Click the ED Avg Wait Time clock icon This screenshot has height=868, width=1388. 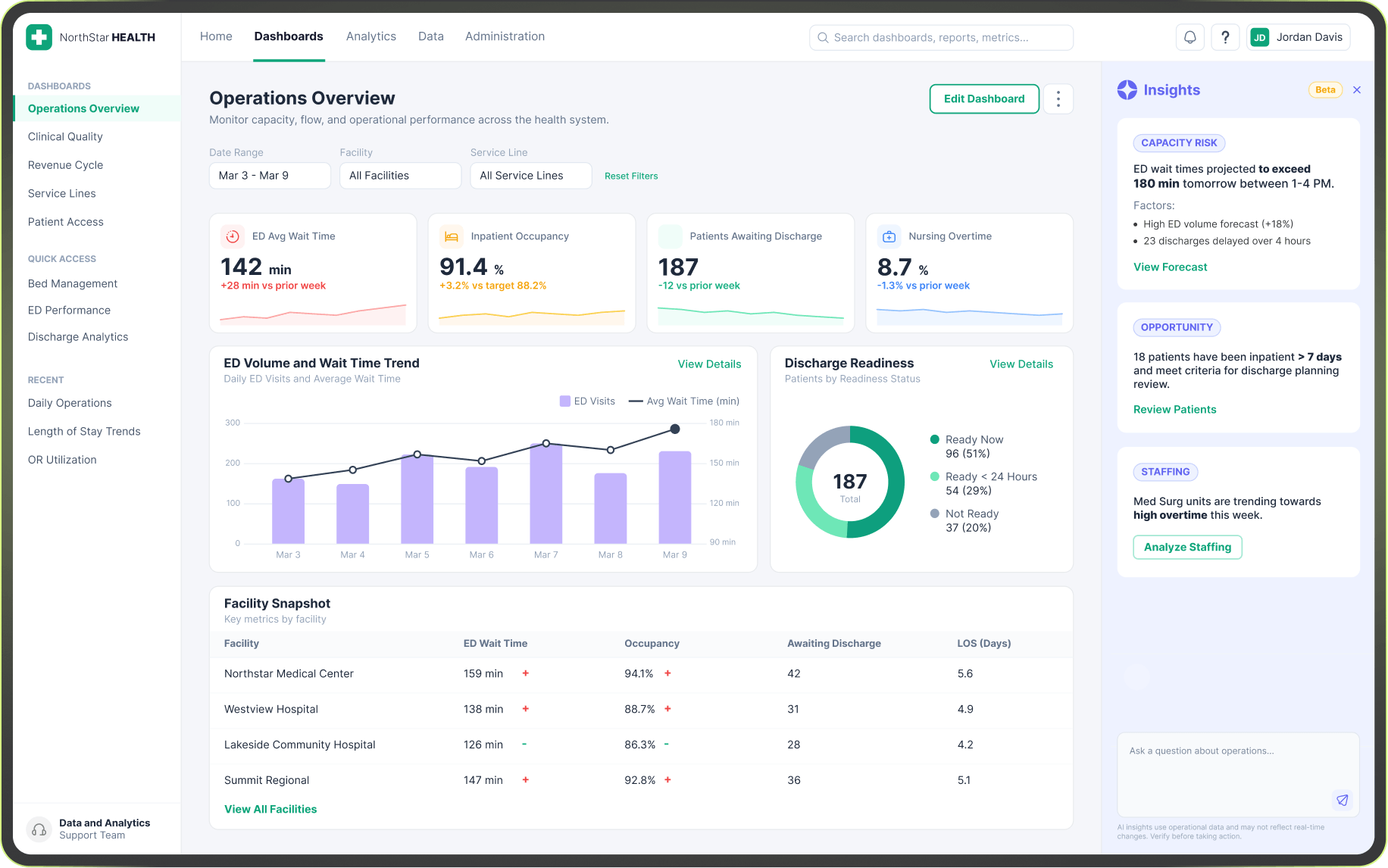click(233, 236)
